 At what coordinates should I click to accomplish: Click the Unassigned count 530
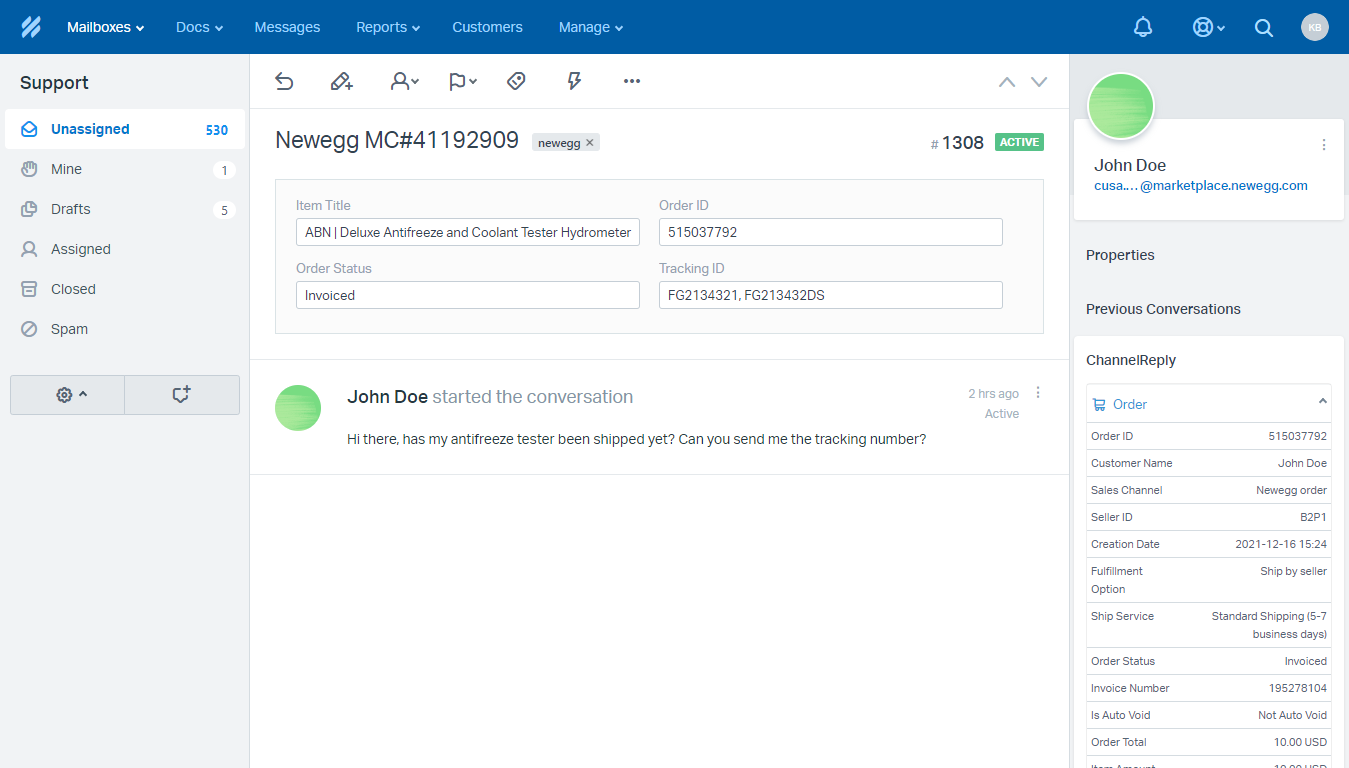[217, 130]
